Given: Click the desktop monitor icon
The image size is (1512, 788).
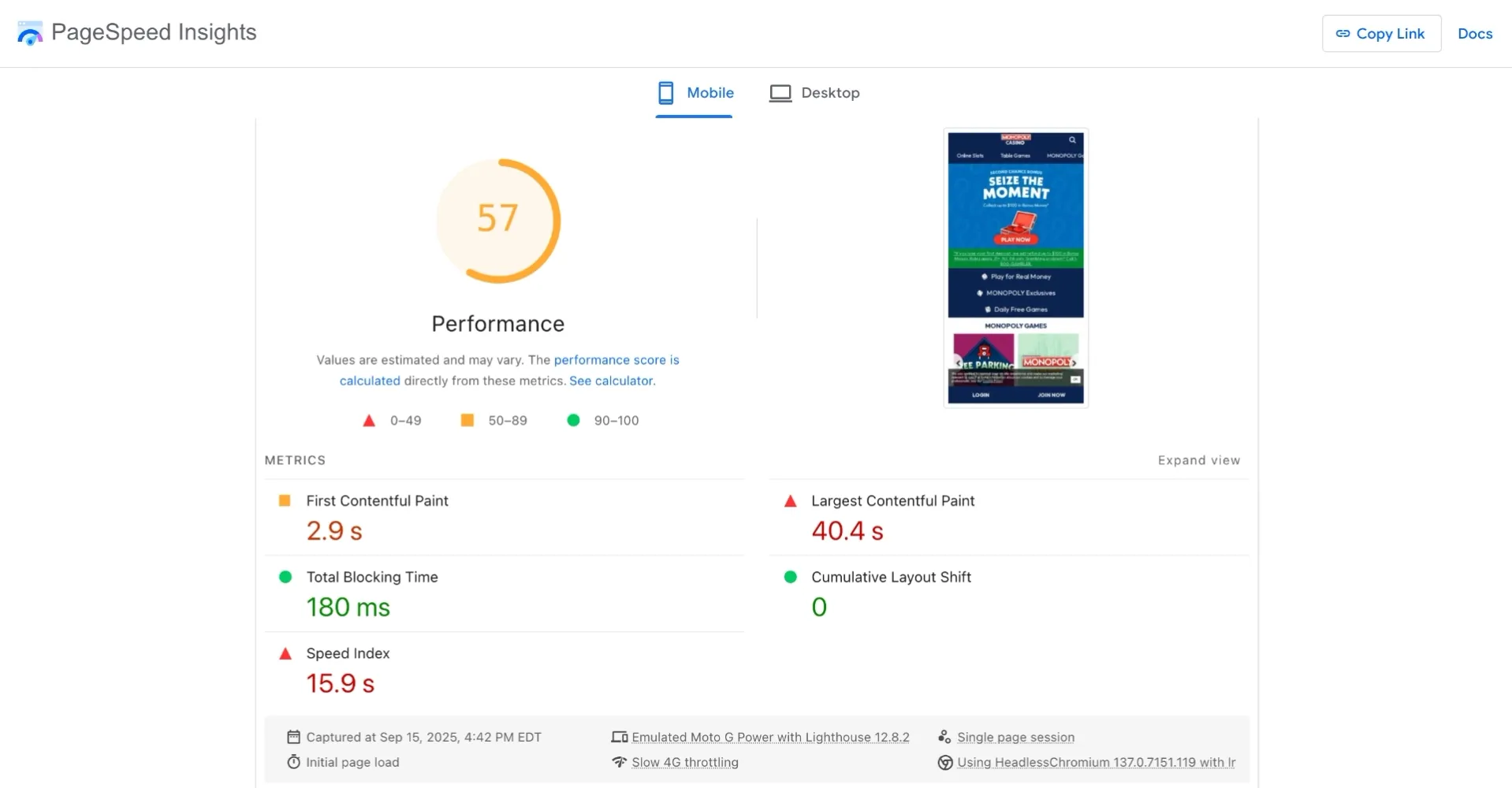Looking at the screenshot, I should pos(780,93).
